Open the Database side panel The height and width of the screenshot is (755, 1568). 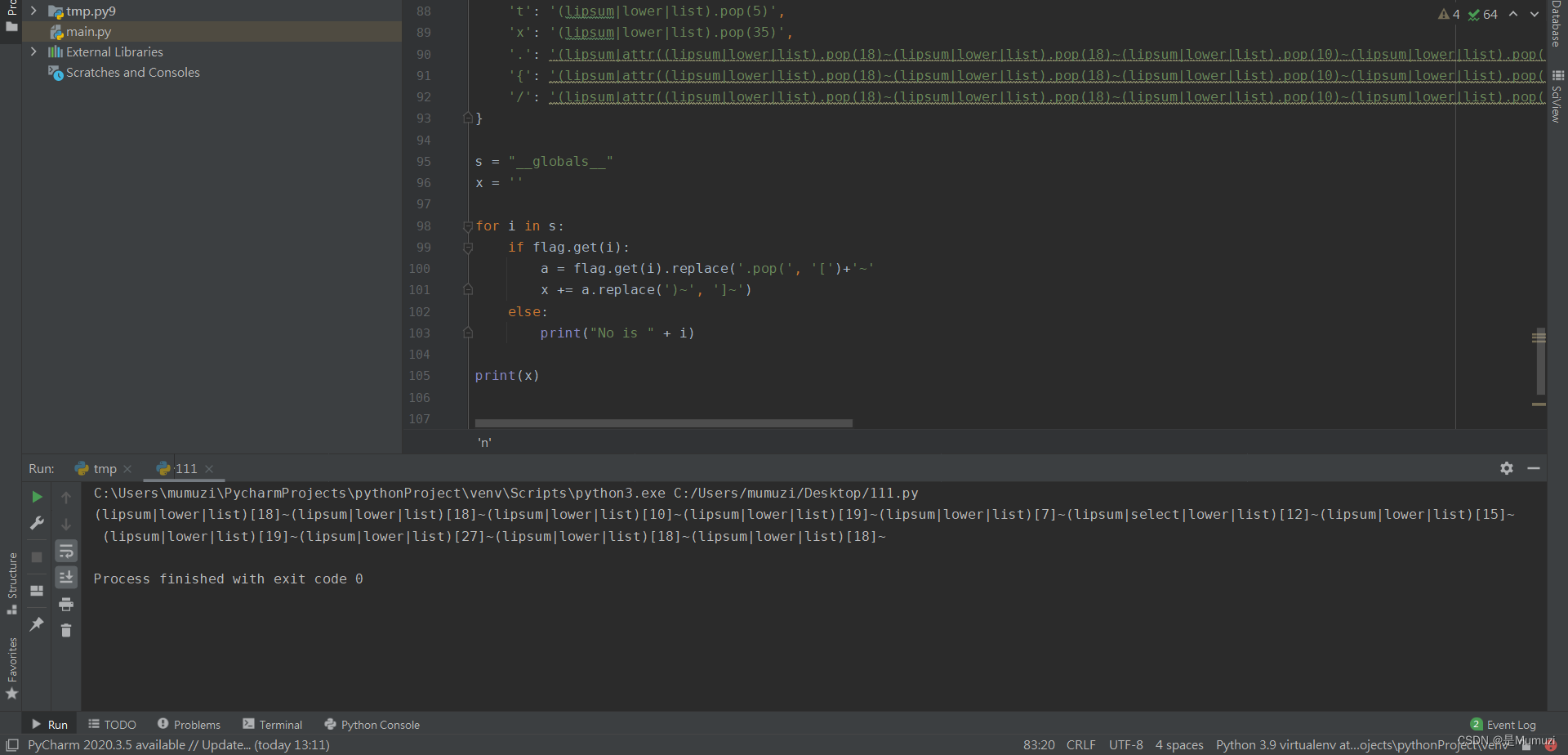pos(1557,23)
